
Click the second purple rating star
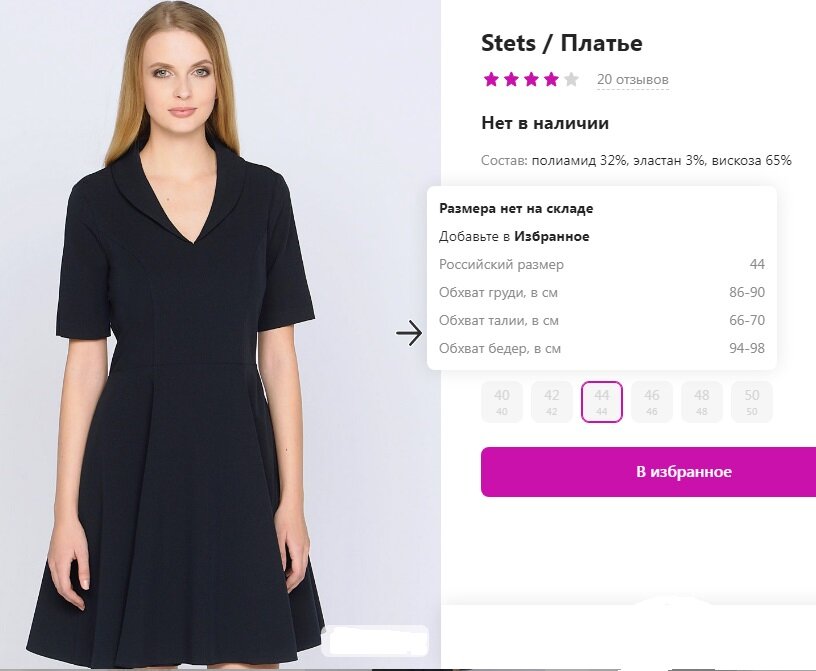[511, 79]
